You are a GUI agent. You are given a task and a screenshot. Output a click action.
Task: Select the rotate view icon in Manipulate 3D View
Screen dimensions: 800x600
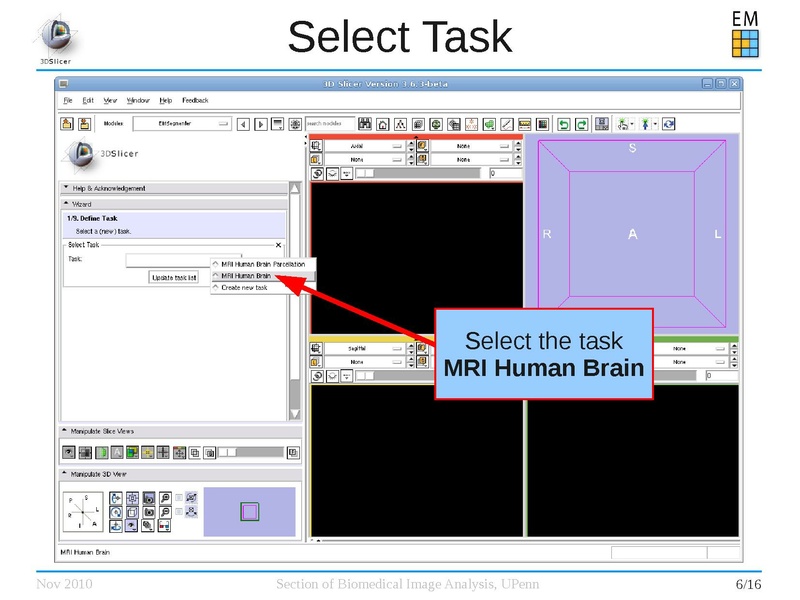coord(116,512)
